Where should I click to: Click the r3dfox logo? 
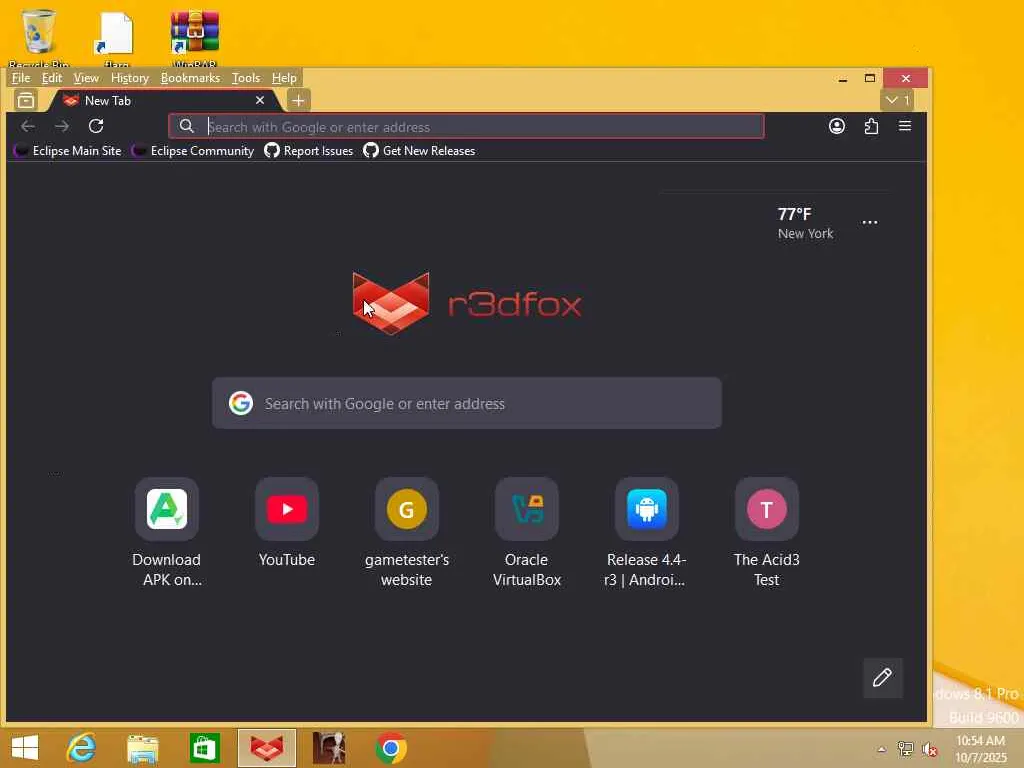coord(466,303)
